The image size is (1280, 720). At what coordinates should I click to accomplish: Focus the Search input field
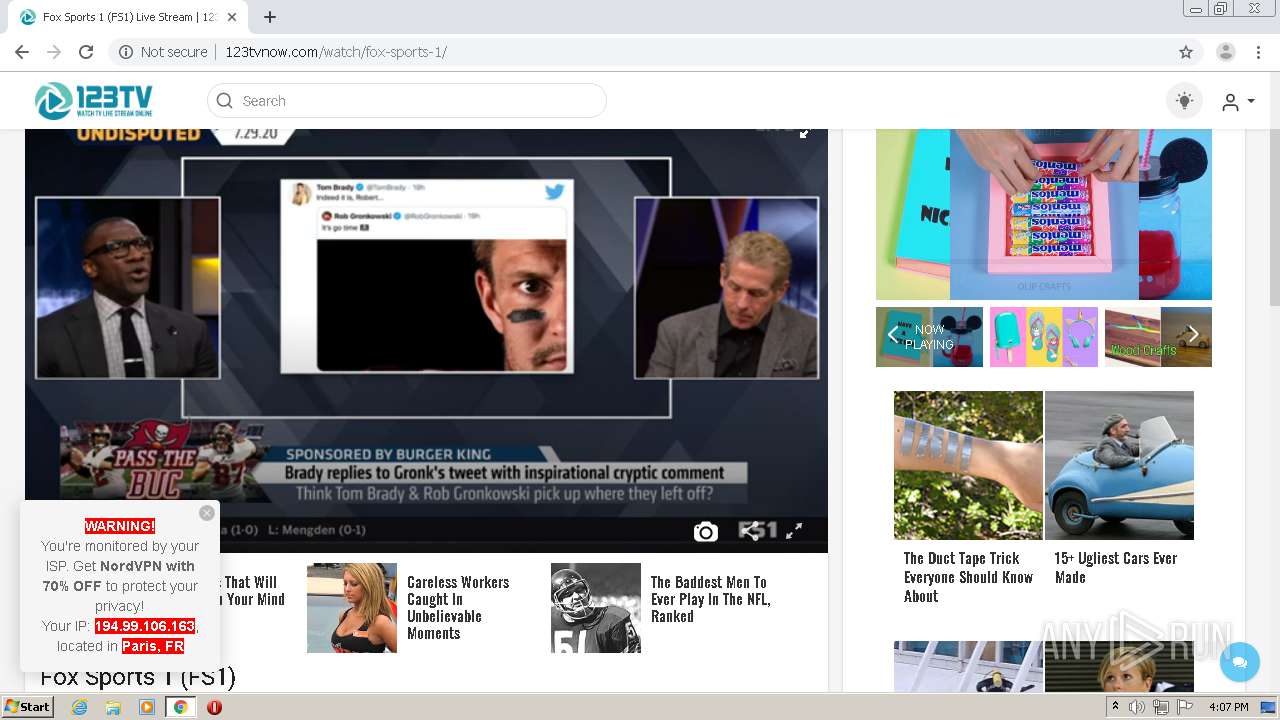point(407,101)
